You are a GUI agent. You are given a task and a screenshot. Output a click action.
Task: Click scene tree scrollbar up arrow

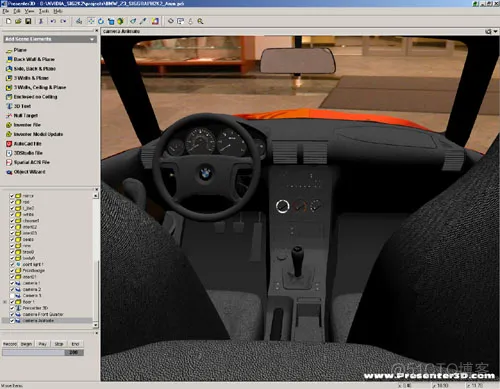[x=96, y=196]
